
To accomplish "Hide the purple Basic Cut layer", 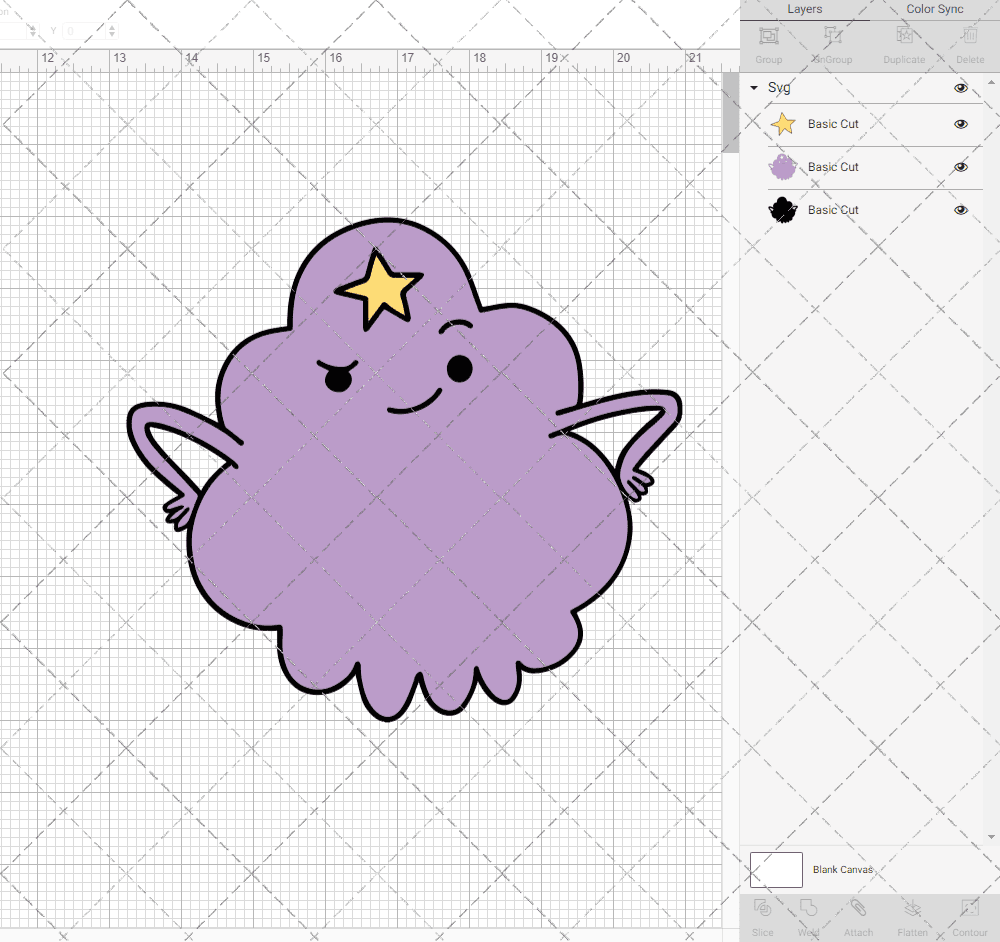I will click(x=960, y=167).
